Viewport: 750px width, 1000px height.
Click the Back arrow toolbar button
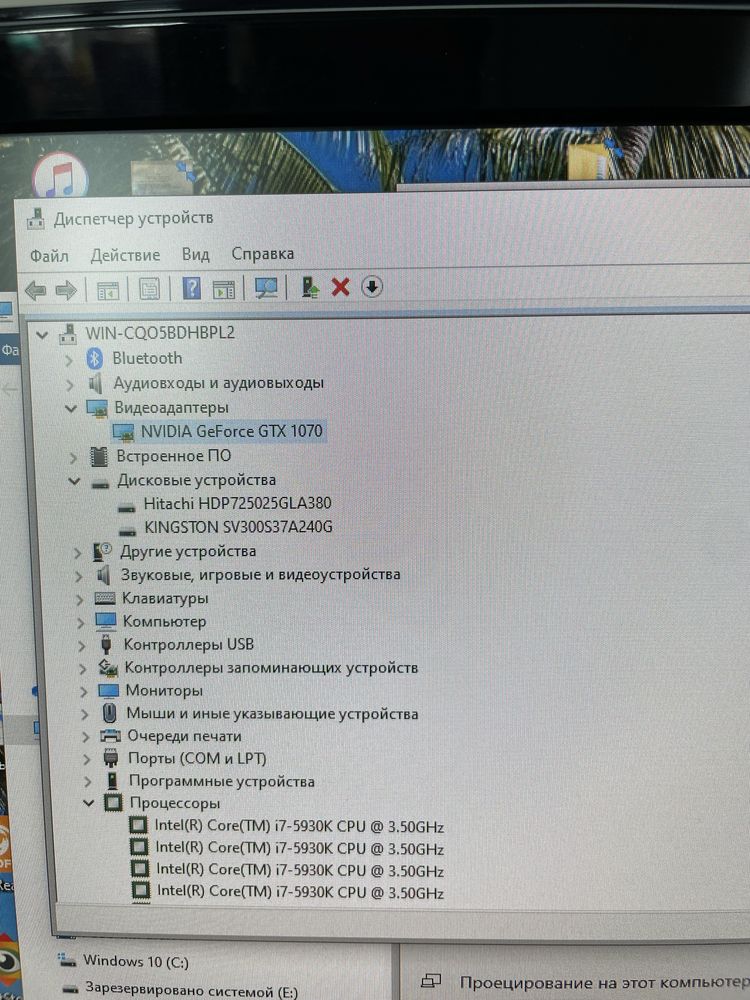point(35,290)
